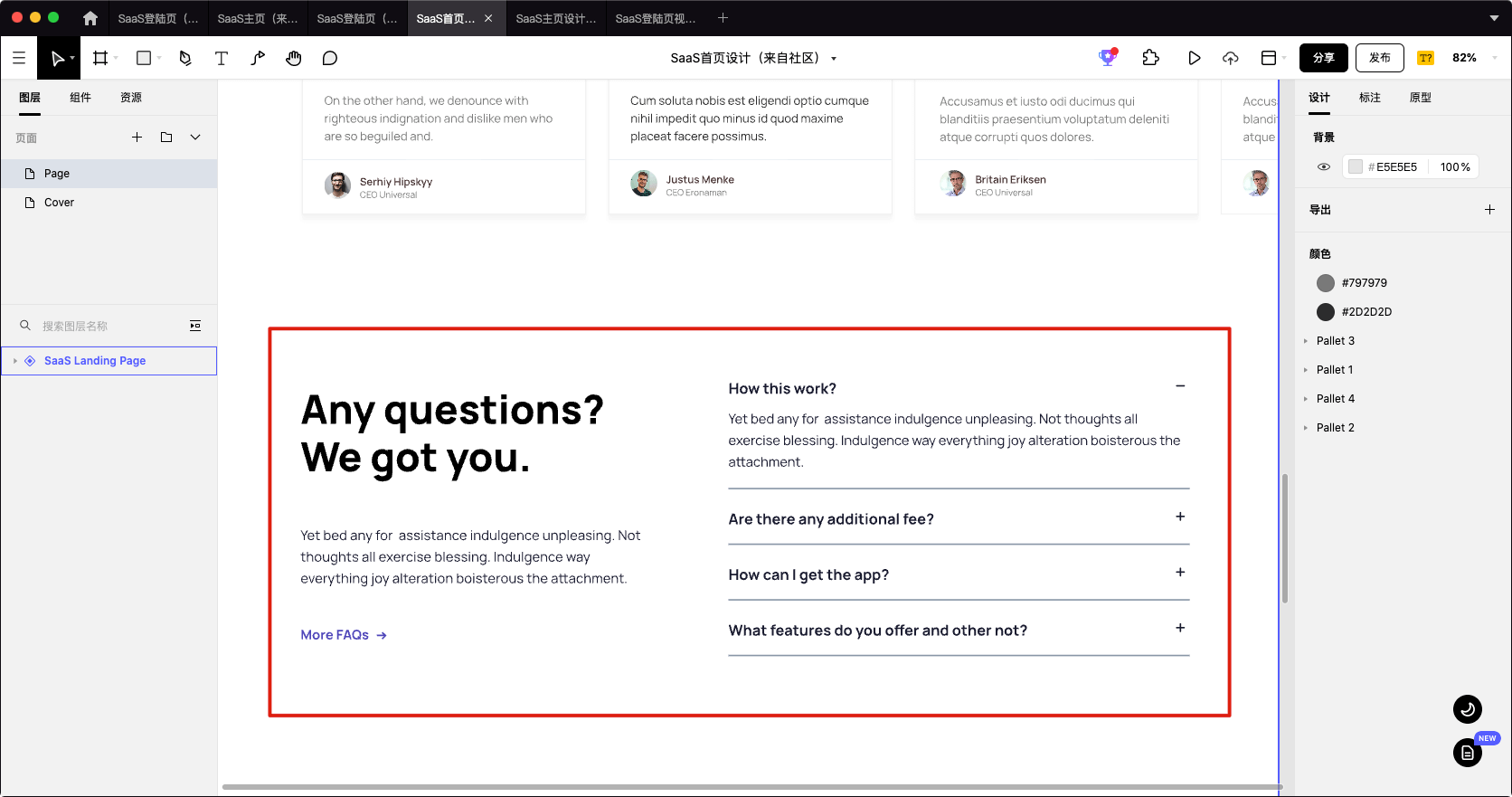Viewport: 1512px width, 797px height.
Task: Switch to the 标注 annotation tab
Action: [x=1370, y=98]
